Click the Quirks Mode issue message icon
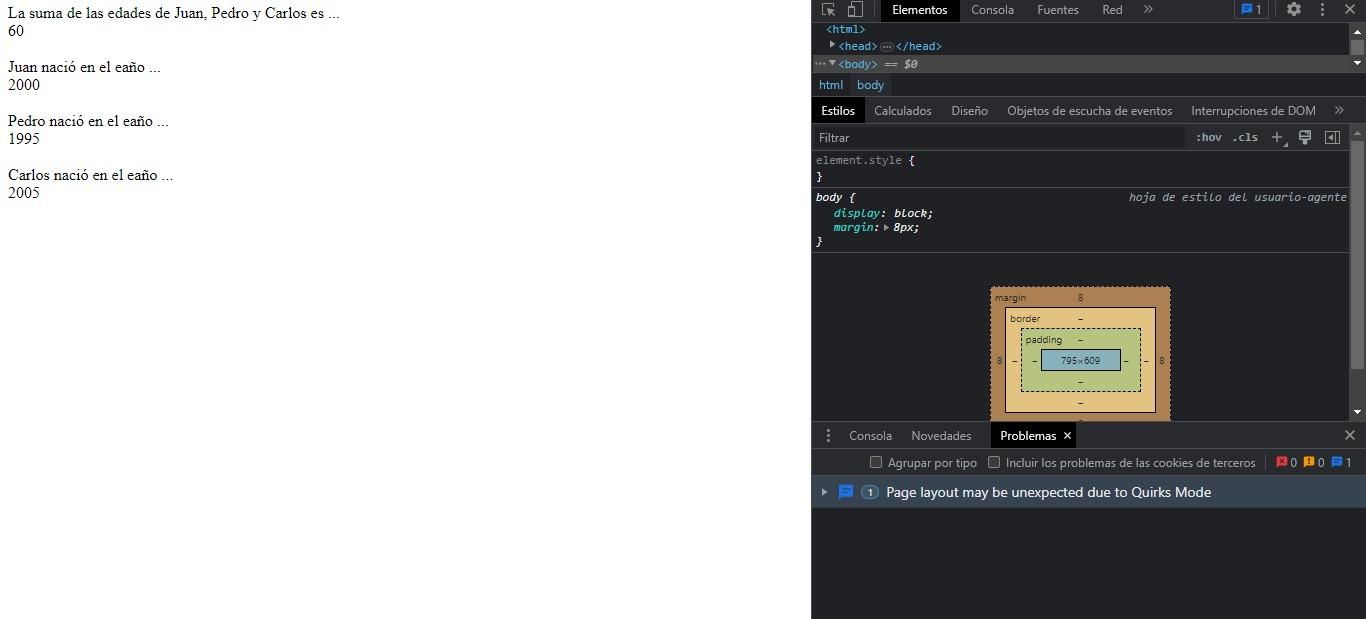The image size is (1366, 619). (846, 492)
